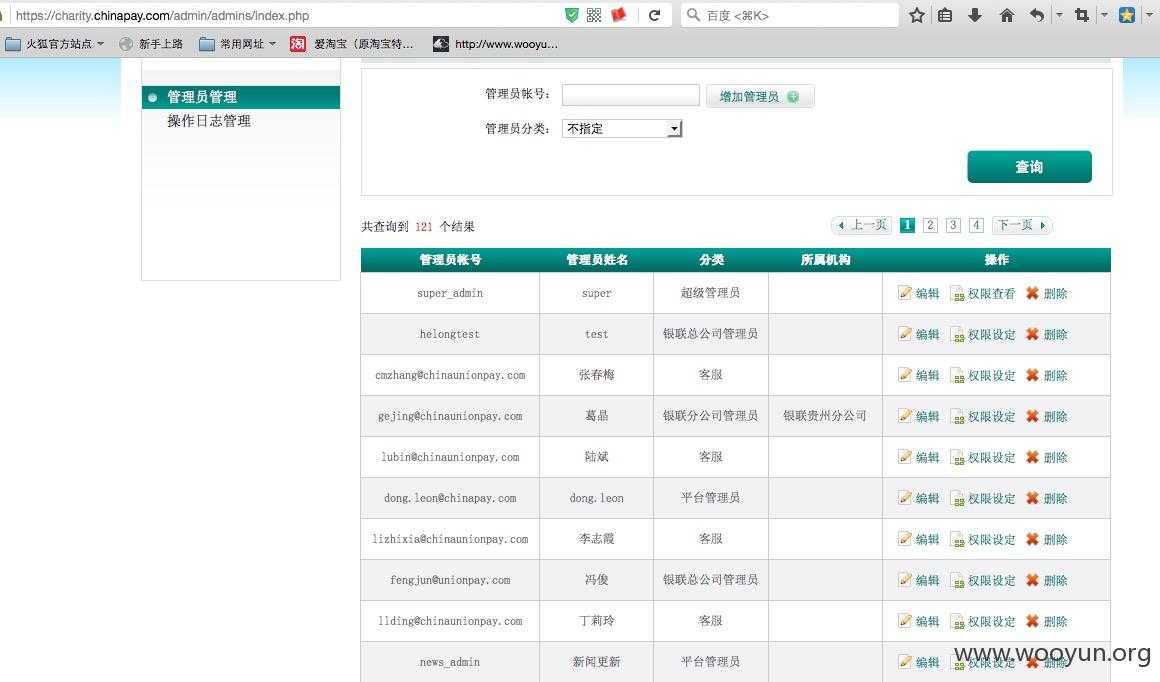This screenshot has width=1160, height=682.
Task: Click the shield security icon in address bar
Action: pyautogui.click(x=572, y=15)
